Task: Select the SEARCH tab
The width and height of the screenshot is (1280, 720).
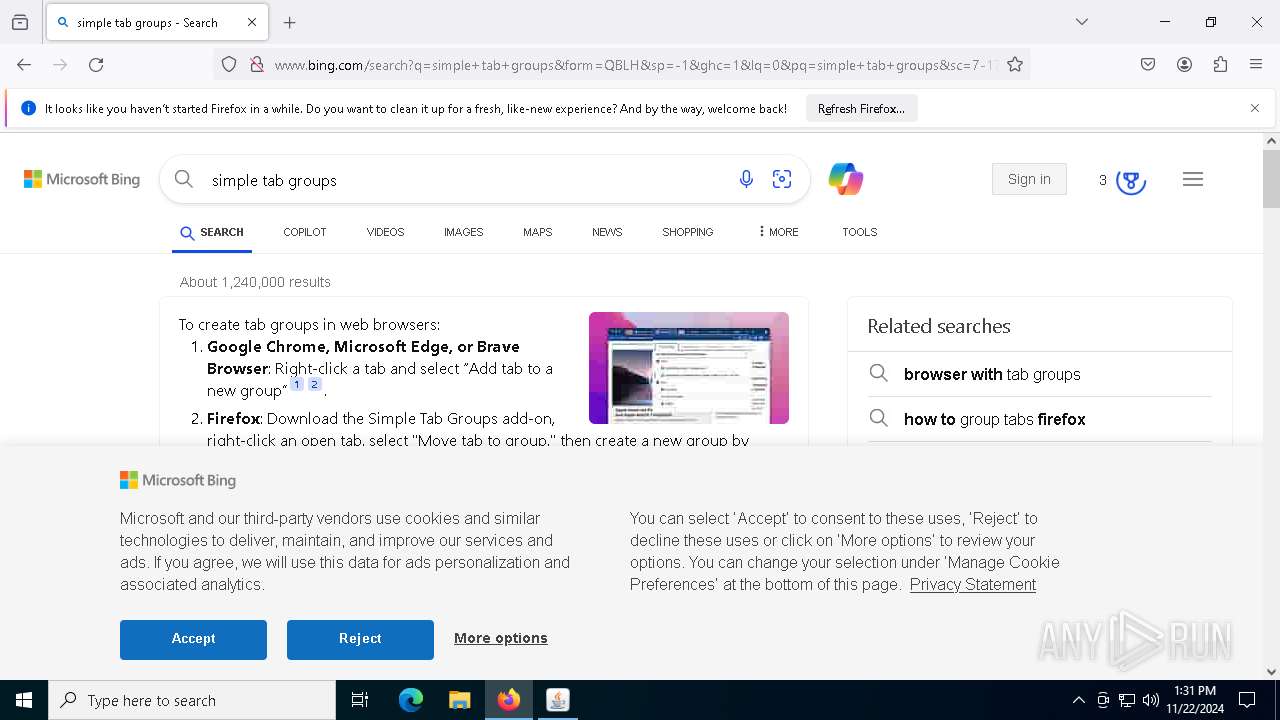Action: (x=212, y=232)
